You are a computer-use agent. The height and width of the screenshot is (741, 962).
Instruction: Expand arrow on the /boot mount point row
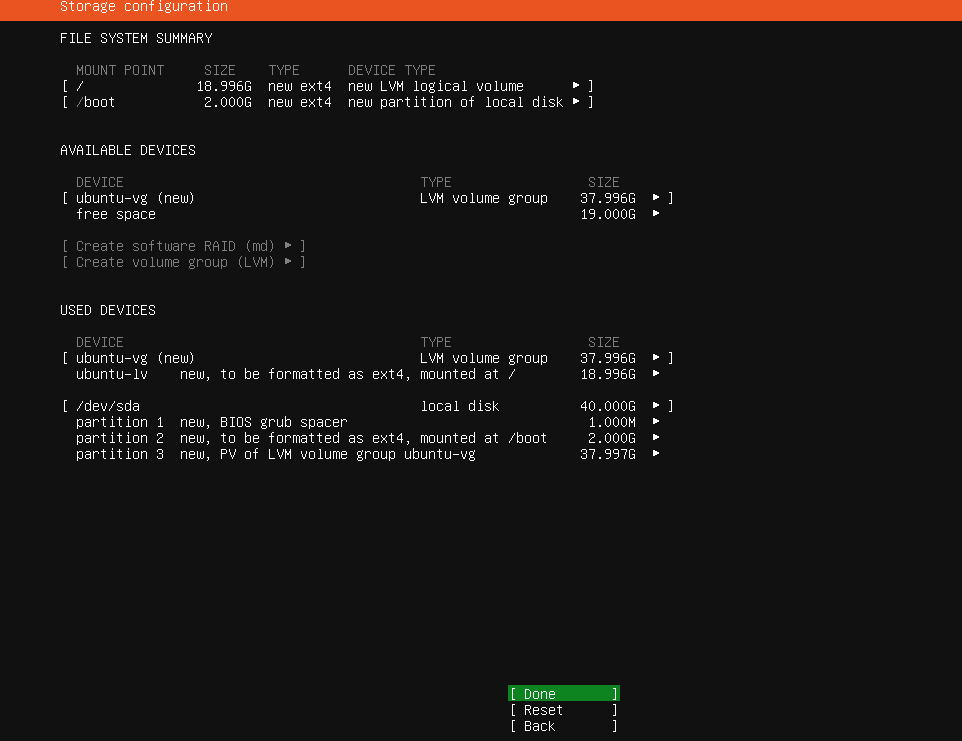(x=576, y=101)
